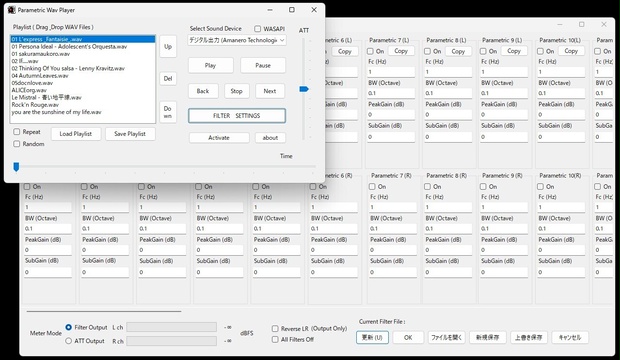
Task: Click Save Playlist
Action: pos(130,134)
